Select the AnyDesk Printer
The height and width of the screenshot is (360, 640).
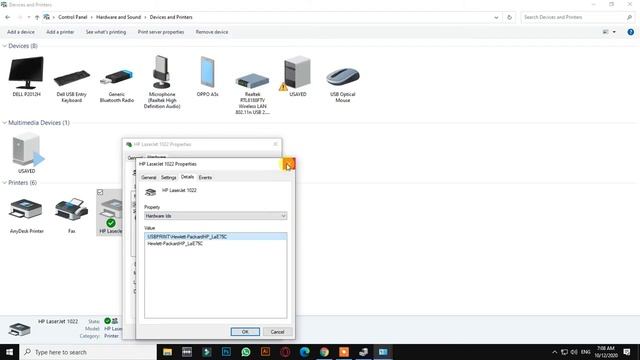point(27,216)
